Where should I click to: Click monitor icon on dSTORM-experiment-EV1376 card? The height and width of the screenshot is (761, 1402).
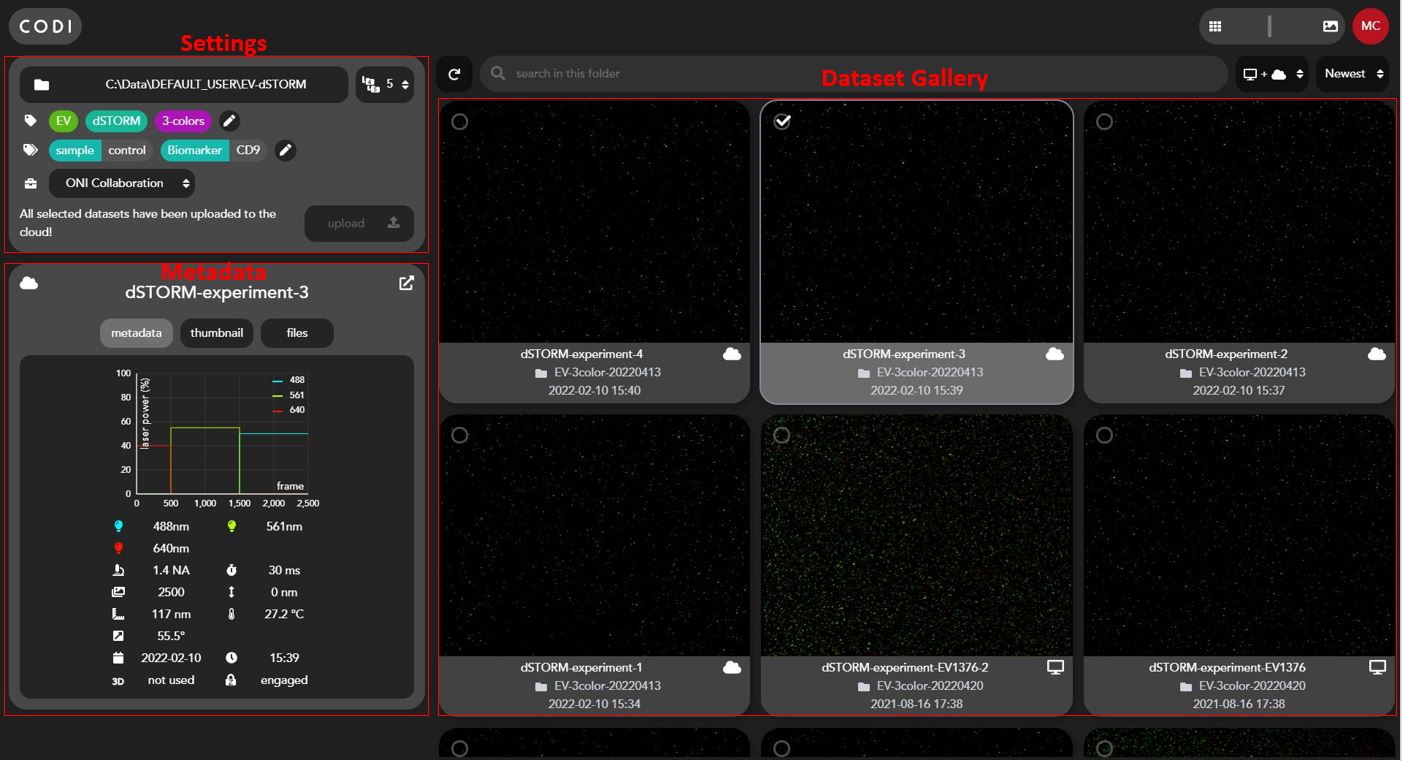1377,667
